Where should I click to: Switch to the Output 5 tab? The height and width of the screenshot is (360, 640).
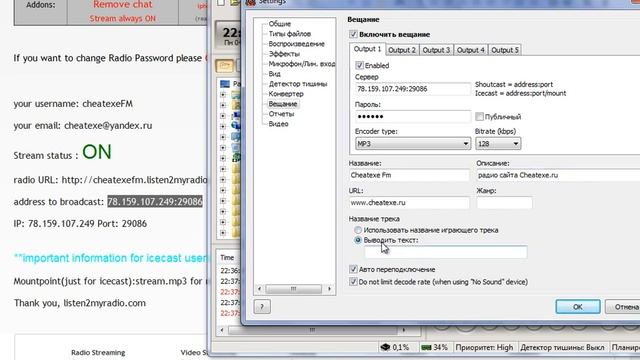point(504,50)
